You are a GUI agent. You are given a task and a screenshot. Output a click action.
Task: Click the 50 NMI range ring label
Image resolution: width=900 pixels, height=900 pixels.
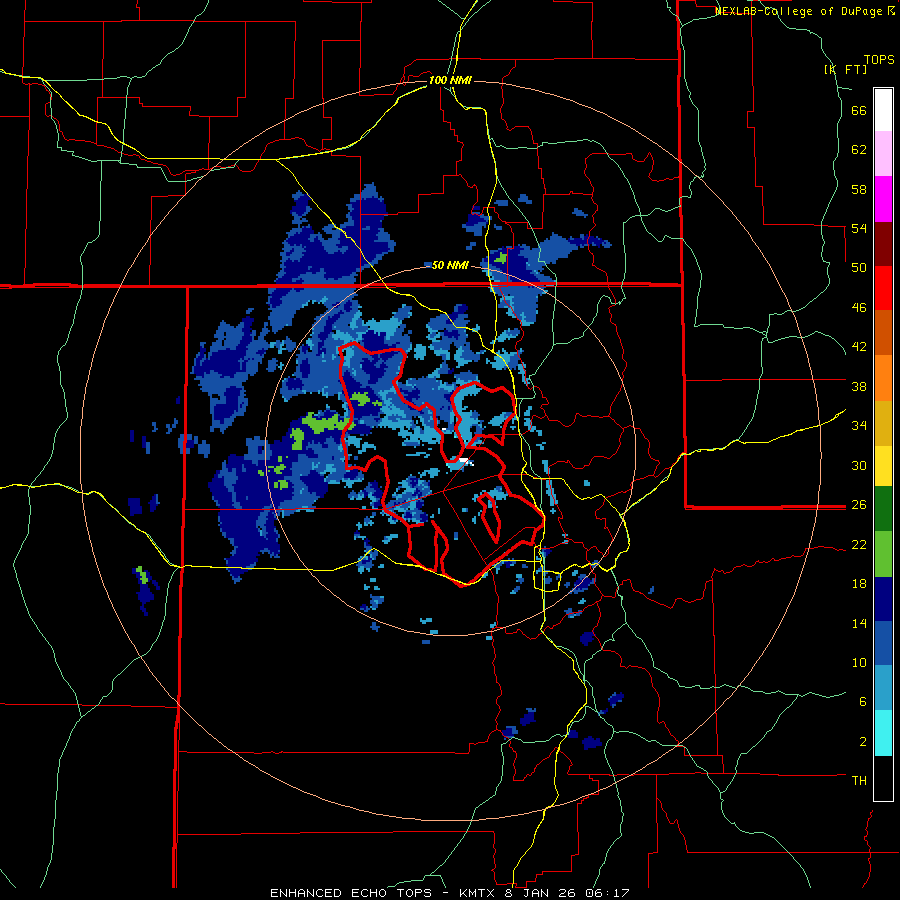tap(450, 265)
